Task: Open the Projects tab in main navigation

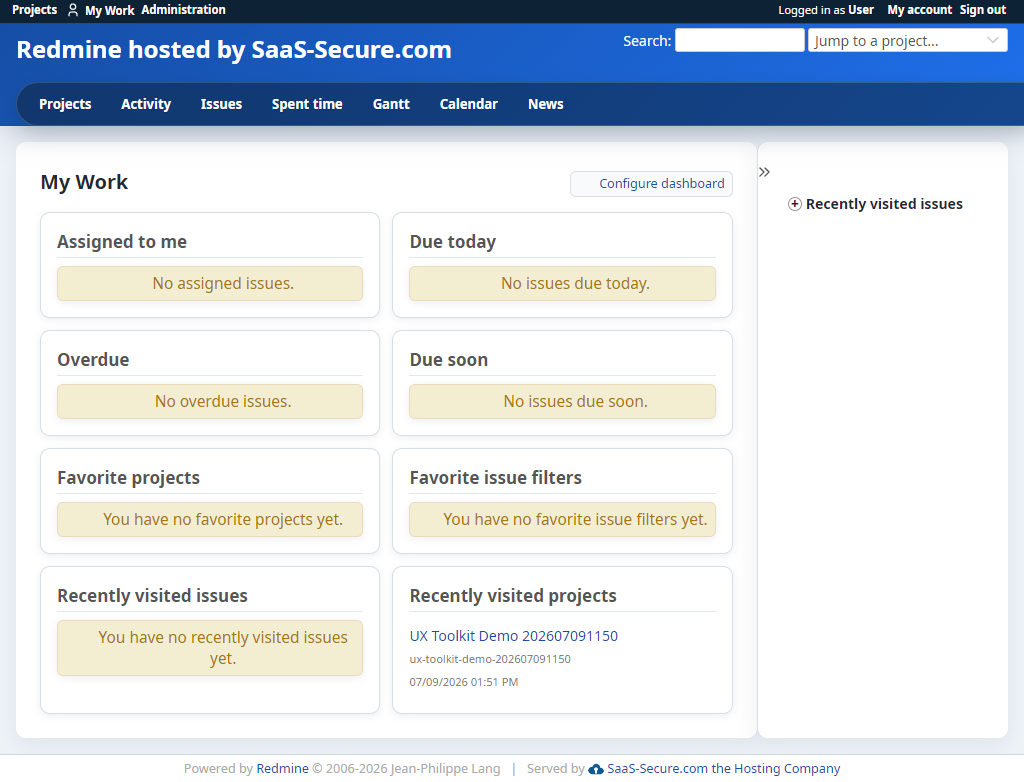Action: click(65, 104)
